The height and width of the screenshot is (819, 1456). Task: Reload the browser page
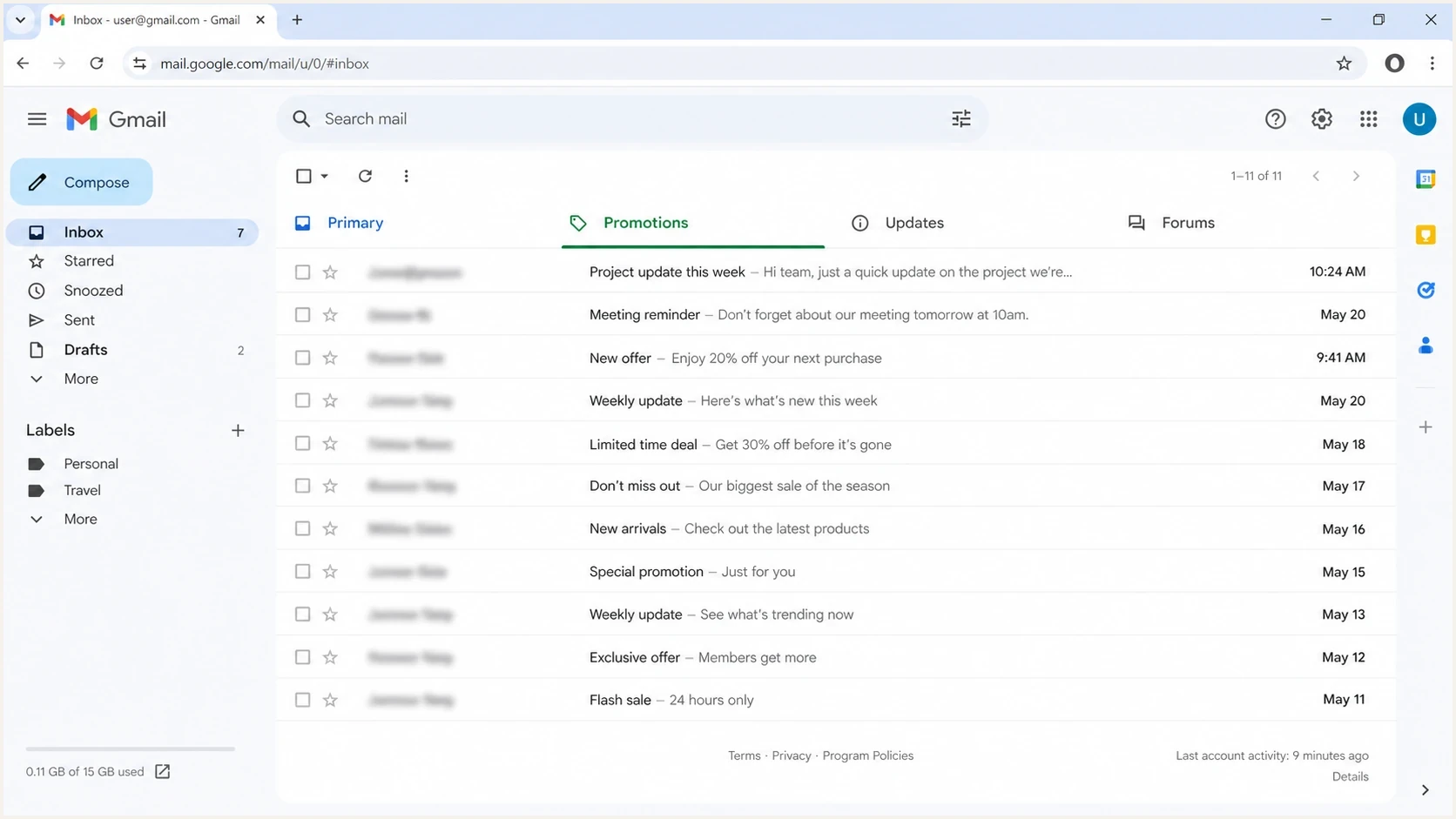pos(97,64)
